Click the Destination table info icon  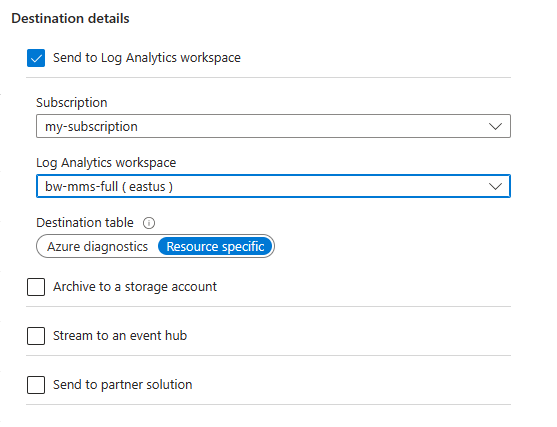coord(149,223)
